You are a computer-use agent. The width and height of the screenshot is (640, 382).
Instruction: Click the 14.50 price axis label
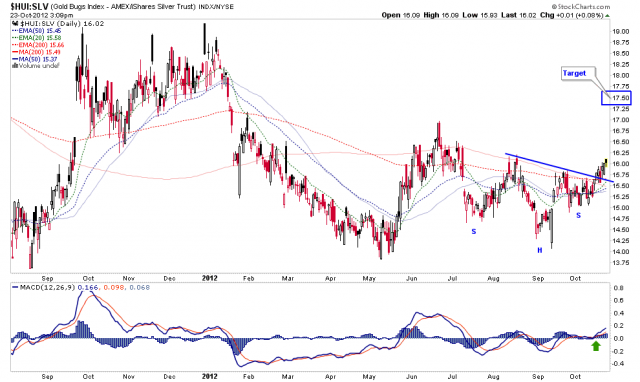pyautogui.click(x=620, y=230)
